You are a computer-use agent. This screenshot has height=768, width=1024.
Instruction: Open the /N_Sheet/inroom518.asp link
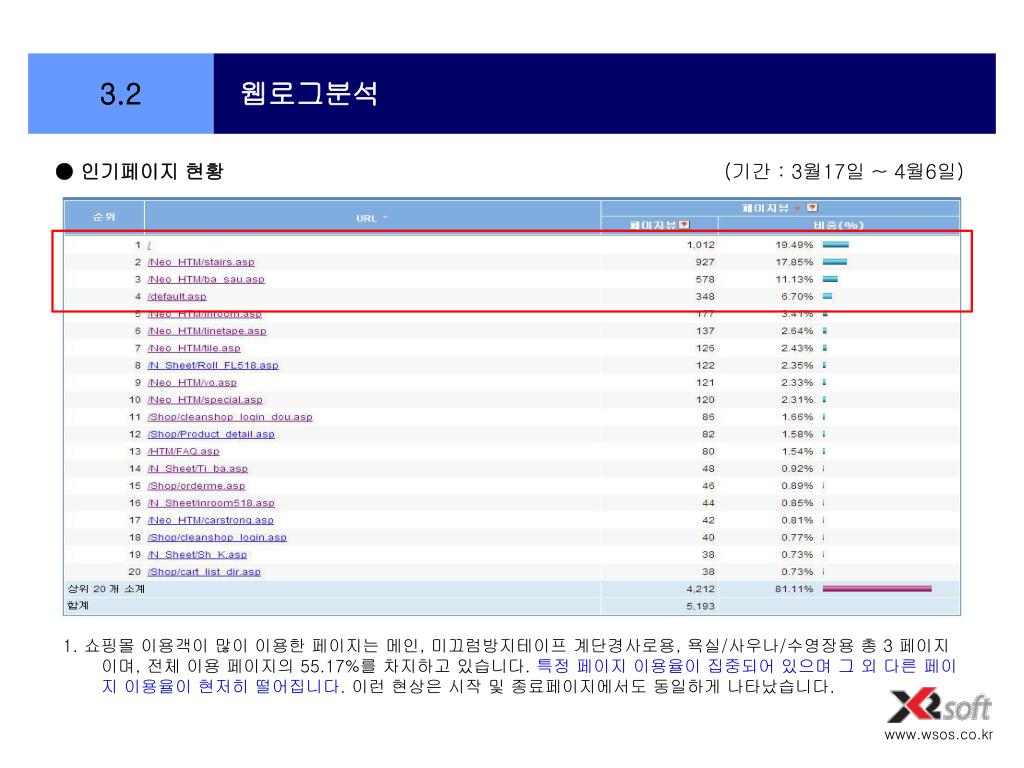(x=211, y=503)
